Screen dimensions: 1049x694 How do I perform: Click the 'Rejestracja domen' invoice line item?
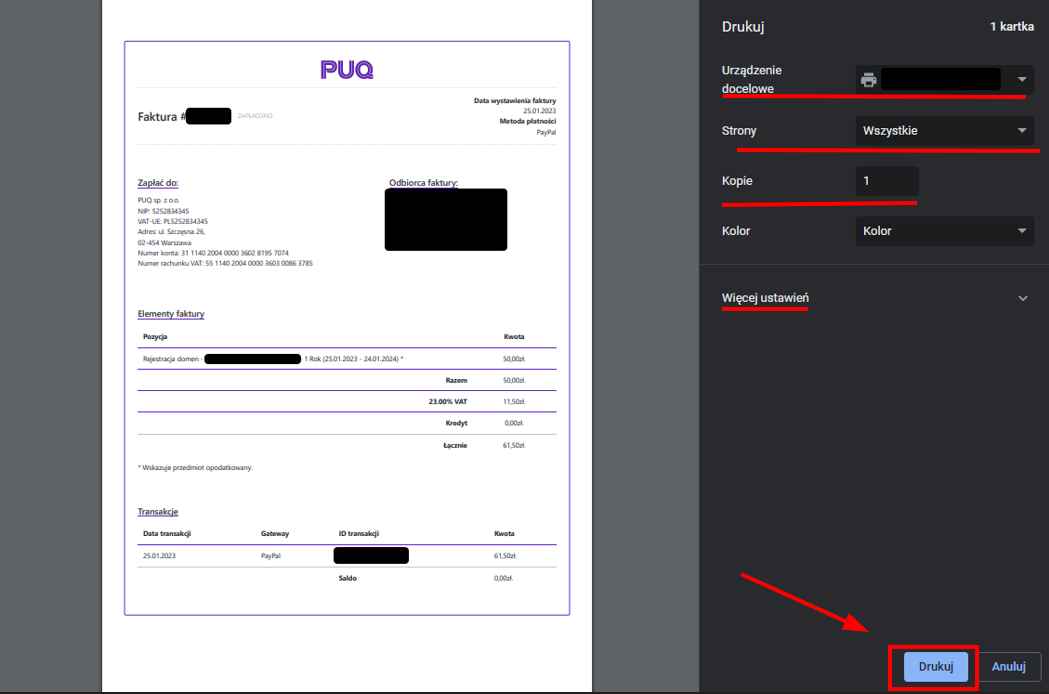(172, 358)
